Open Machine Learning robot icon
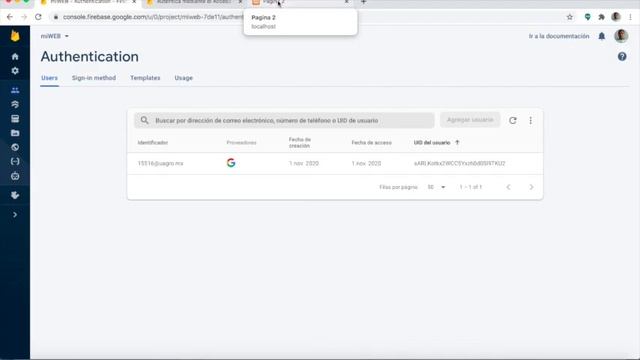Viewport: 640px width, 360px height. [15, 176]
